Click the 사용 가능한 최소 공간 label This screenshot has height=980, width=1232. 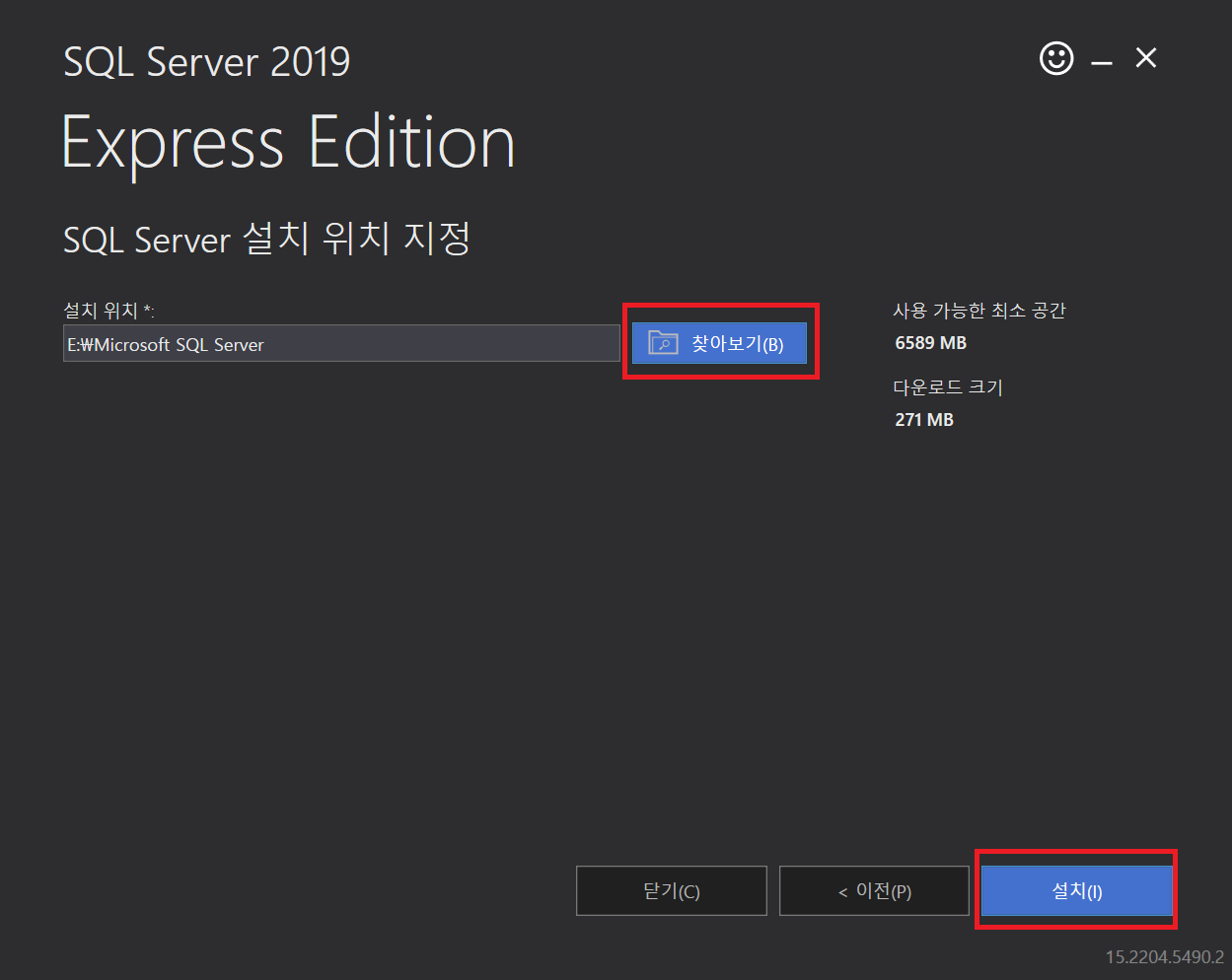point(979,311)
